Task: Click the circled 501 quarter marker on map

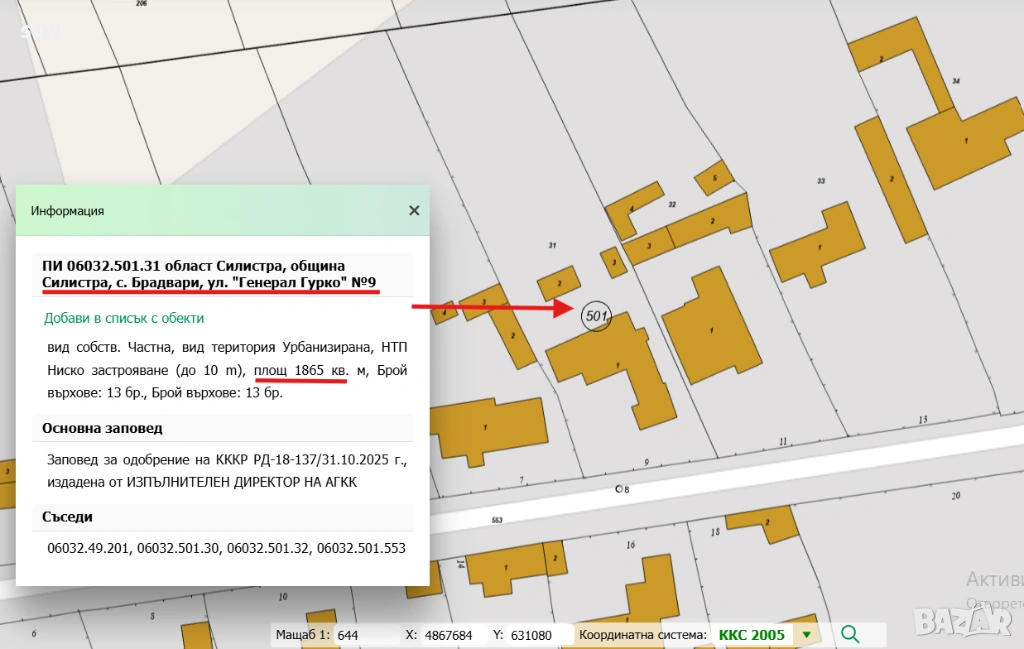Action: 596,316
